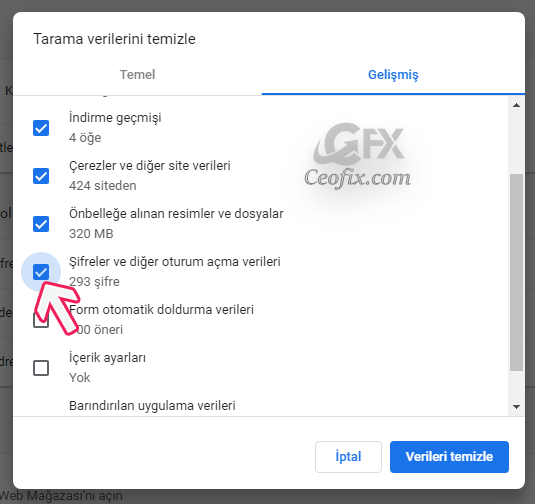This screenshot has width=535, height=504.
Task: Click the scrollbar down arrow
Action: (516, 407)
